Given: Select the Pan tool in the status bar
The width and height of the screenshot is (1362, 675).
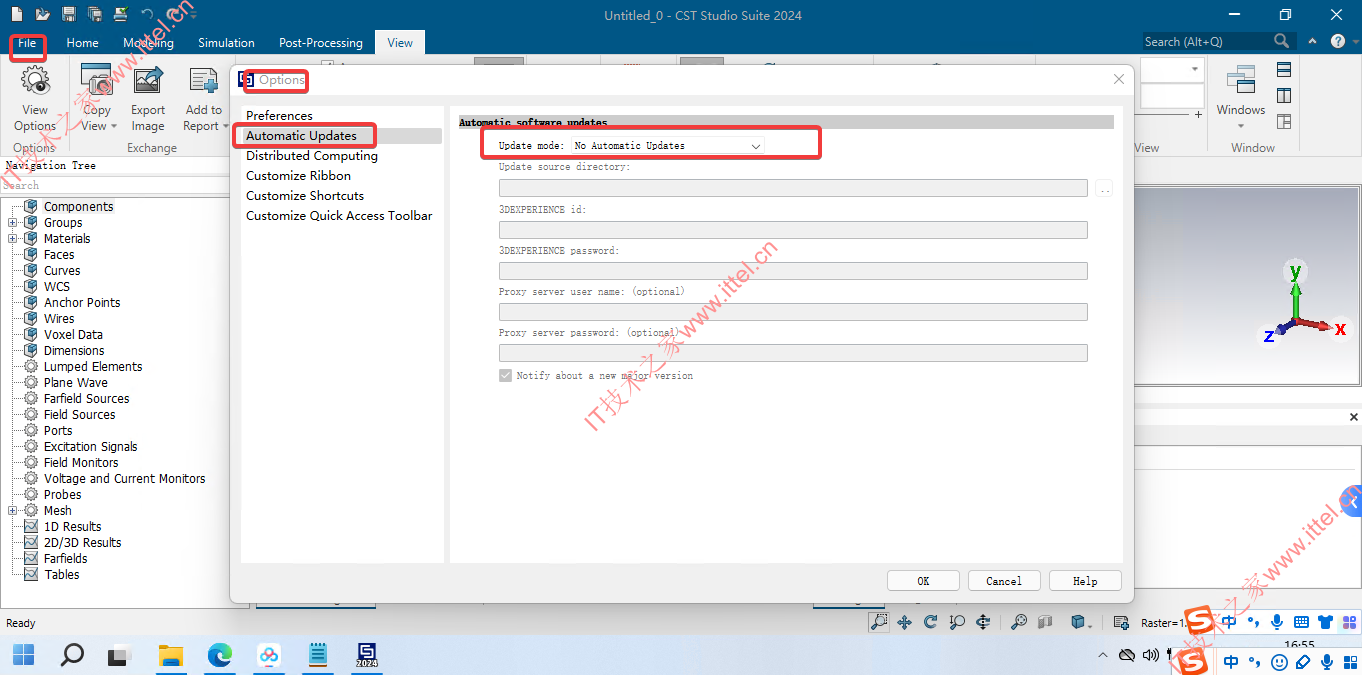Looking at the screenshot, I should 904,622.
